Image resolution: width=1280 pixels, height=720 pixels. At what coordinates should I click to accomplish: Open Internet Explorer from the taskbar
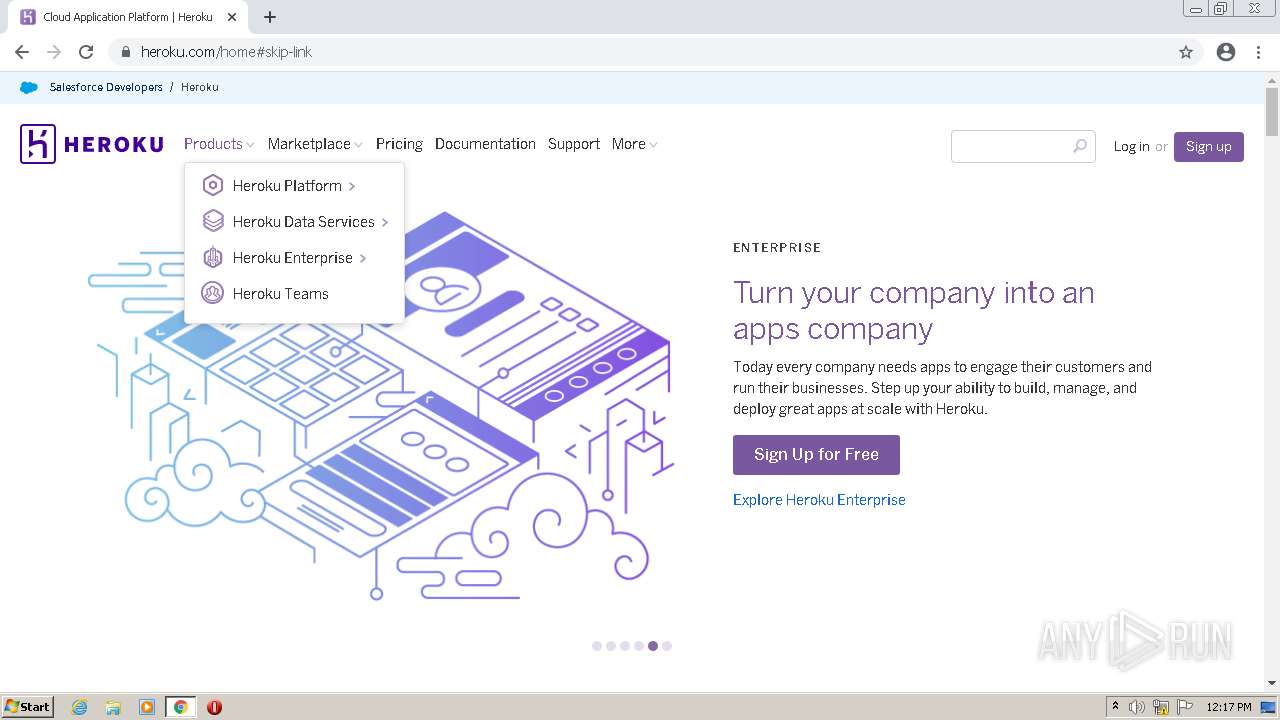click(x=80, y=707)
